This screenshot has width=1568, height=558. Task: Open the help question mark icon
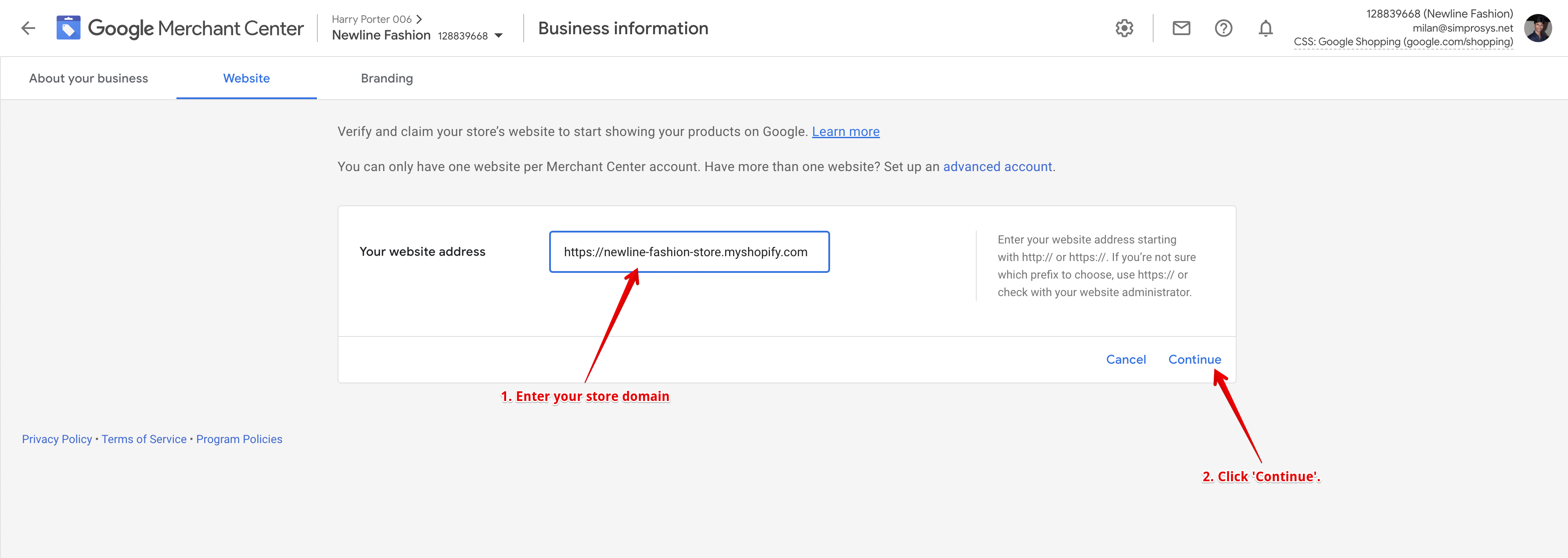click(x=1223, y=28)
